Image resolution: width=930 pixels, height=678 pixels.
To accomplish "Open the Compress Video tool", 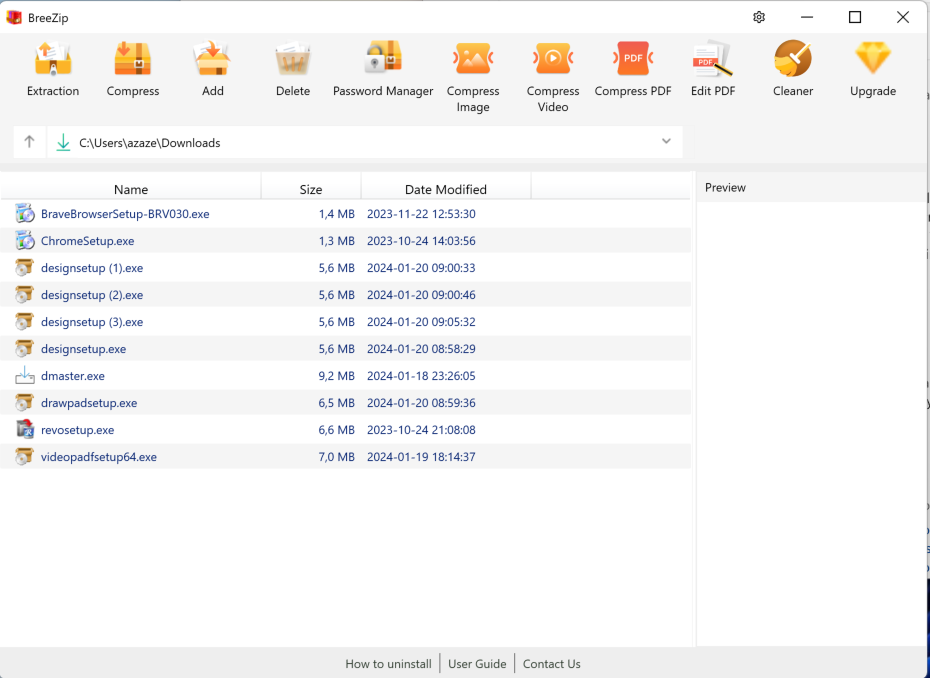I will (552, 68).
